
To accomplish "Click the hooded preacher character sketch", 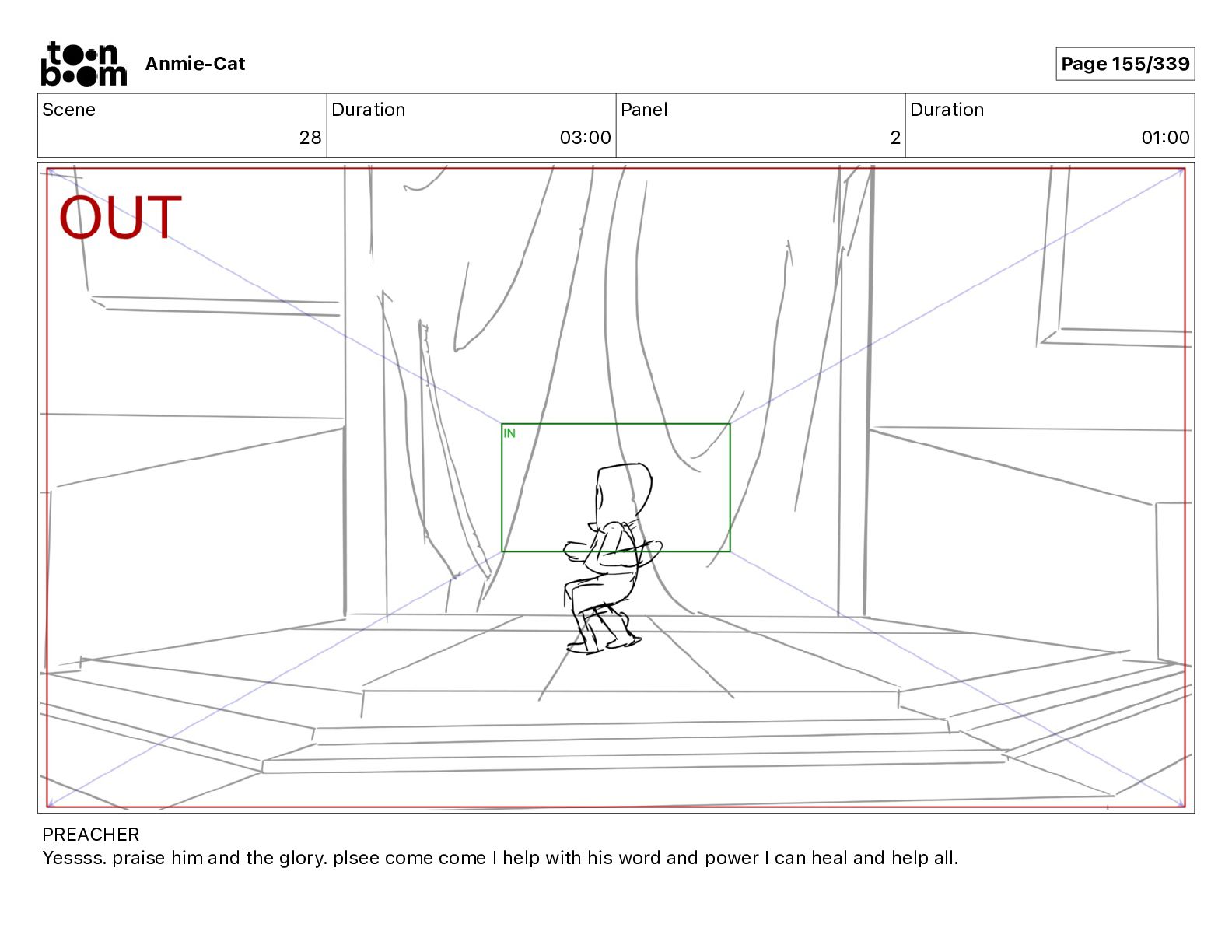I will tap(612, 558).
